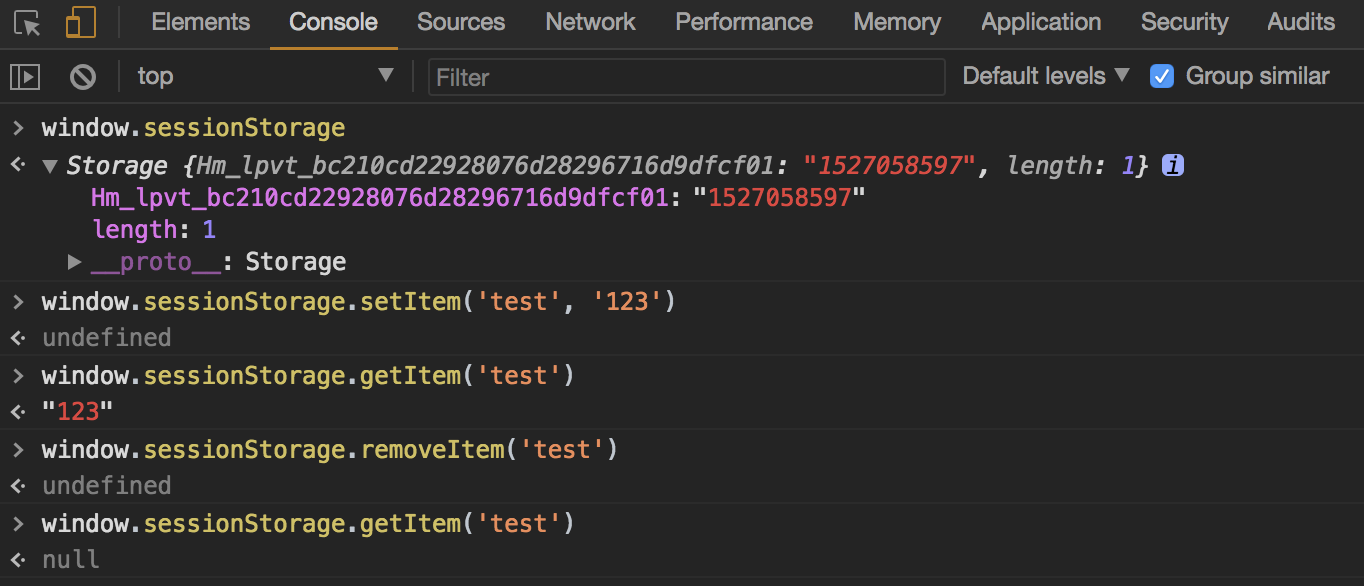
Task: Click the inspect element picker icon
Action: pyautogui.click(x=28, y=23)
